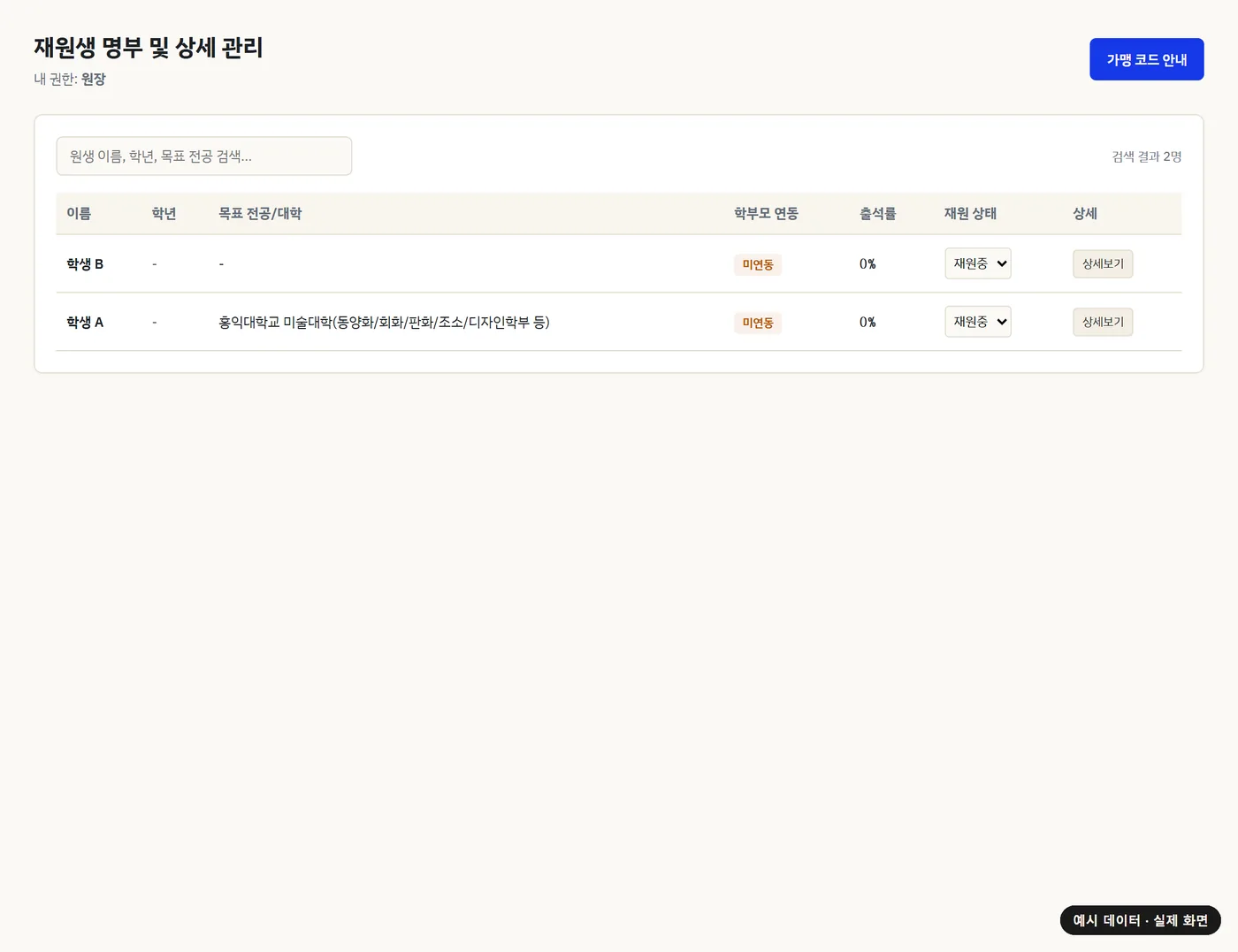Click the 미연동 badge in 학생 B row
Viewport: 1238px width, 952px height.
[758, 264]
